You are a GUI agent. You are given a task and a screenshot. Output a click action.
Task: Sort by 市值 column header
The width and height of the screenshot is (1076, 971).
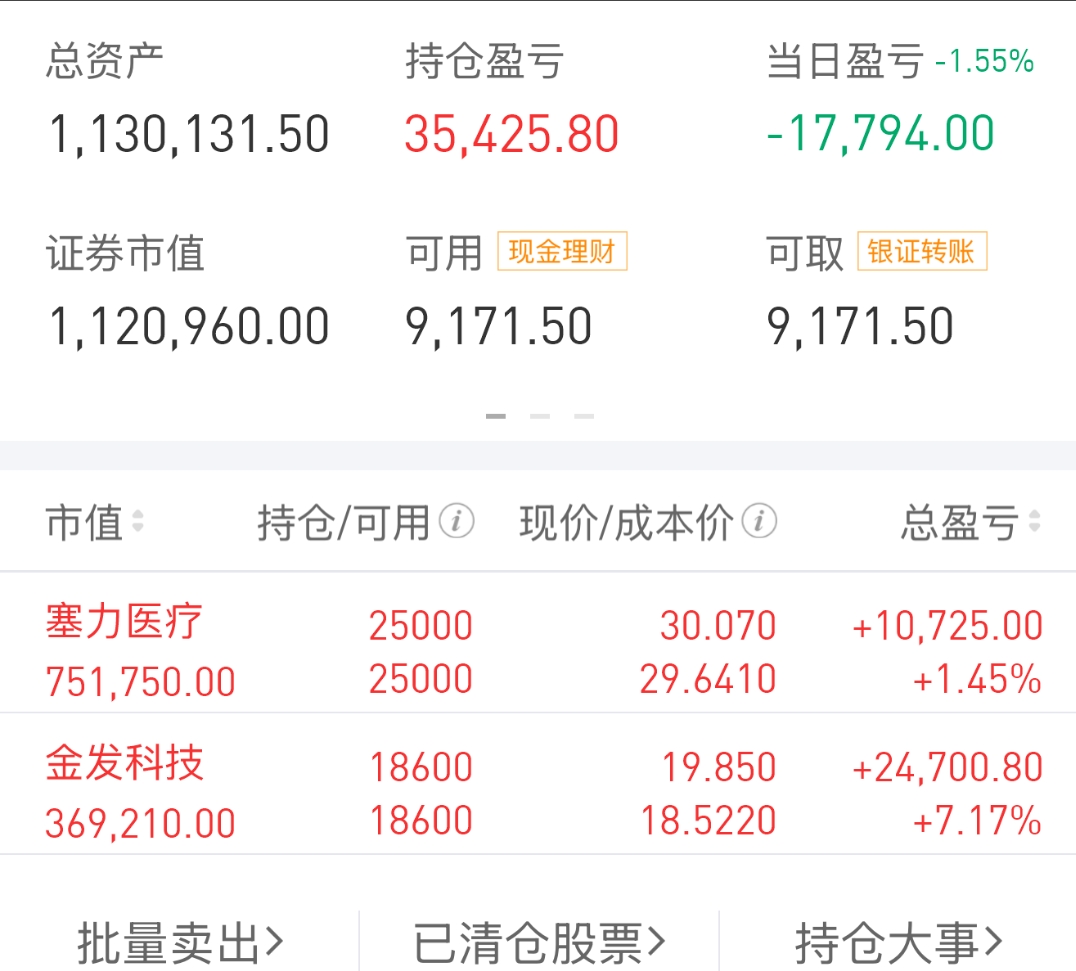click(84, 522)
